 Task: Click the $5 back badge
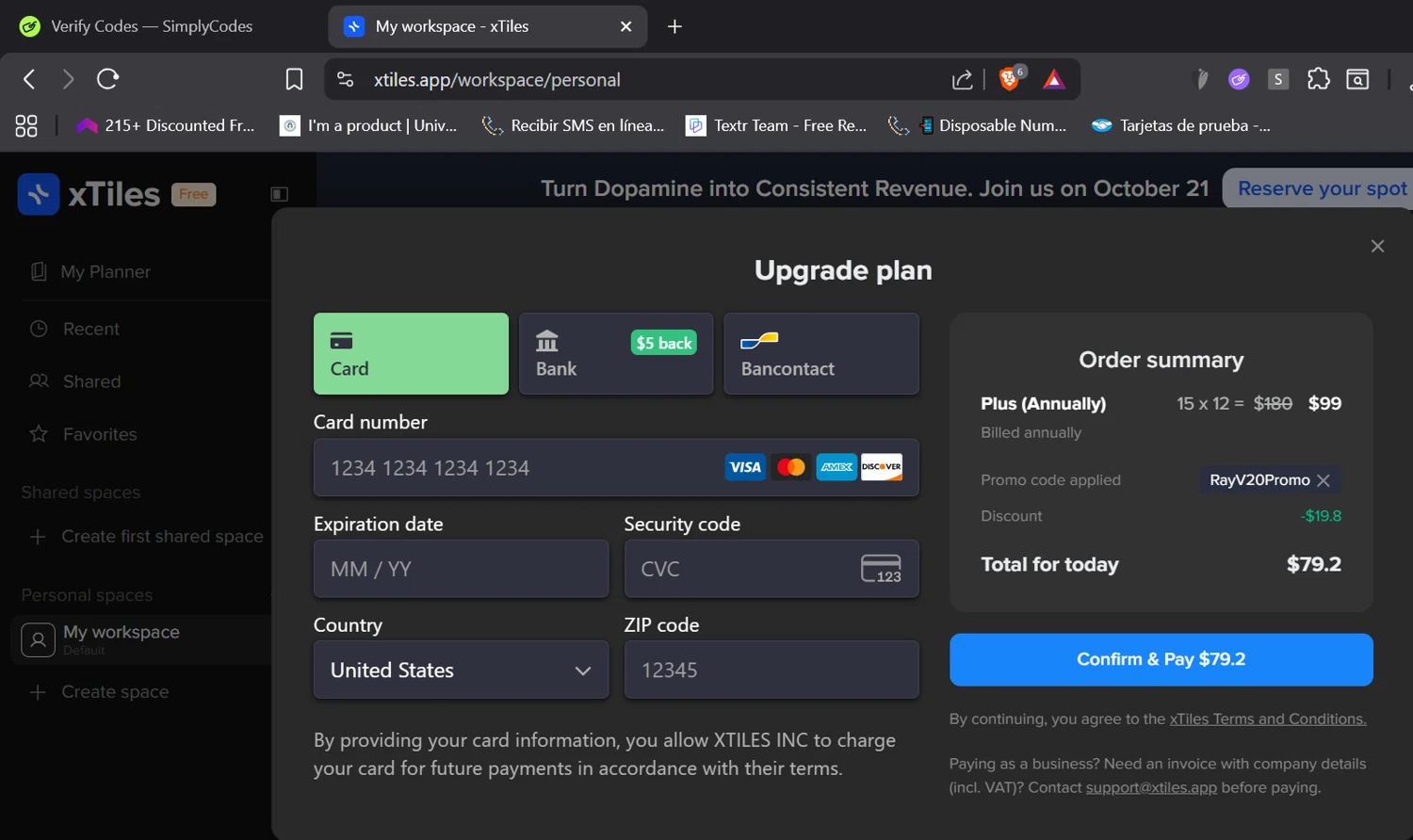click(x=664, y=343)
